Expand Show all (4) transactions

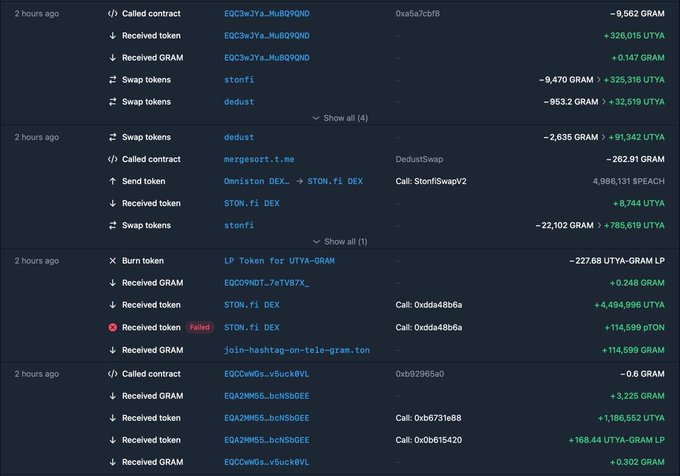point(340,118)
